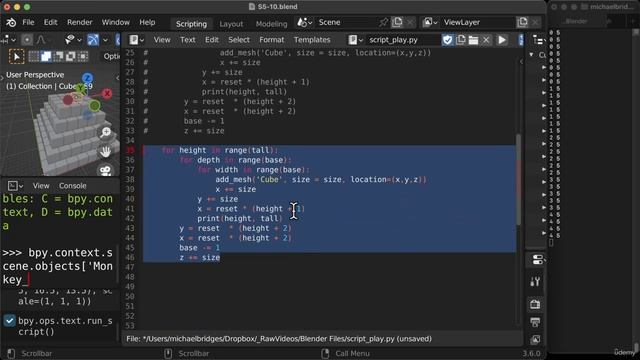Browse text data-blocks dropdown
640x360 pixels.
pyautogui.click(x=356, y=40)
